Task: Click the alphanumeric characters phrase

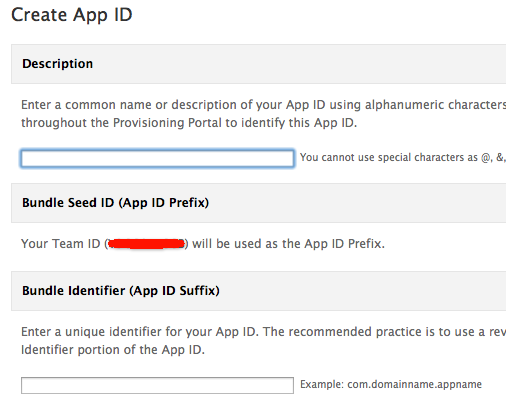Action: tap(435, 105)
